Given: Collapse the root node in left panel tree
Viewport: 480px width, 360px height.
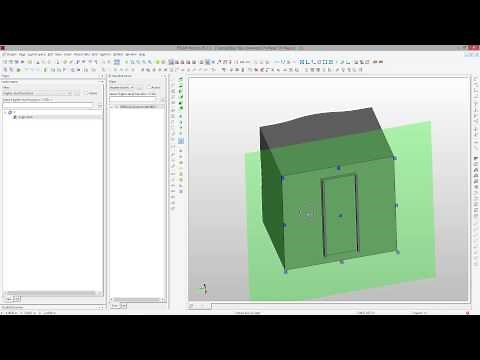Looking at the screenshot, I should click(x=6, y=113).
